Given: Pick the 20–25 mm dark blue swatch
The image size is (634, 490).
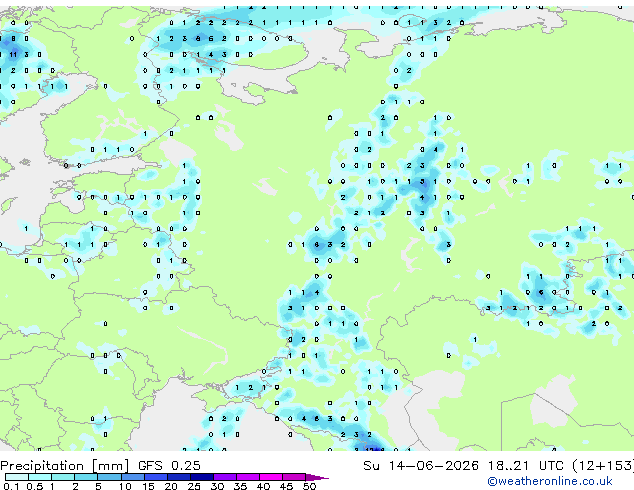Looking at the screenshot, I should pos(179,477).
